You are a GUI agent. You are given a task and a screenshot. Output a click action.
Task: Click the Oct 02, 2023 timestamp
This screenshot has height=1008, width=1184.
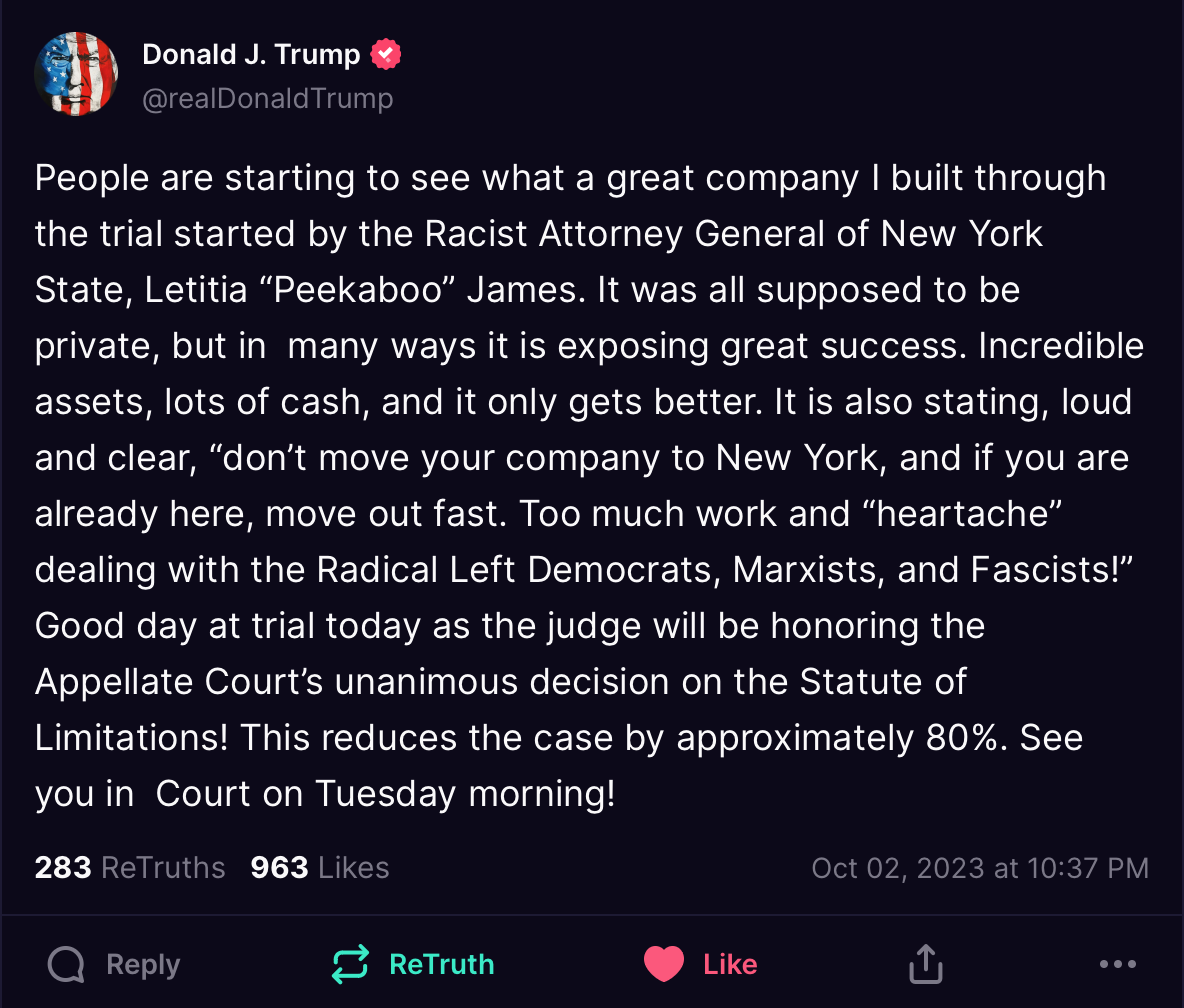point(979,867)
